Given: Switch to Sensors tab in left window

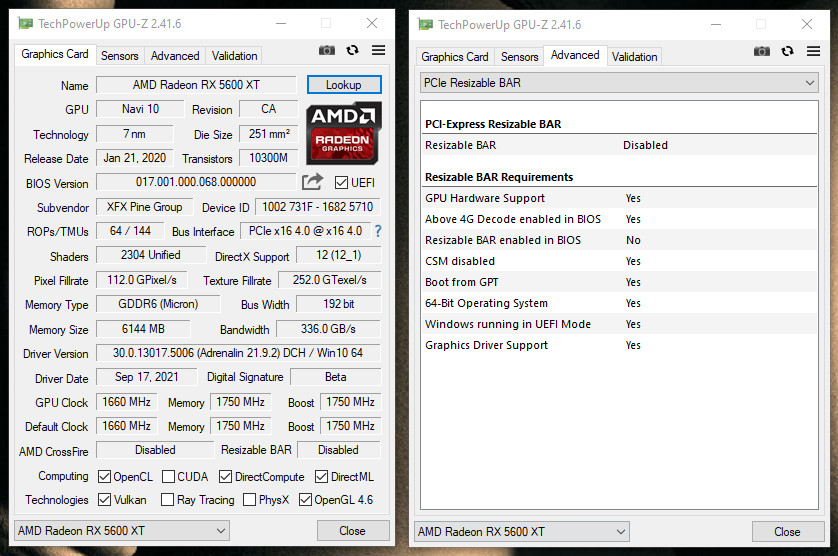Looking at the screenshot, I should [120, 56].
